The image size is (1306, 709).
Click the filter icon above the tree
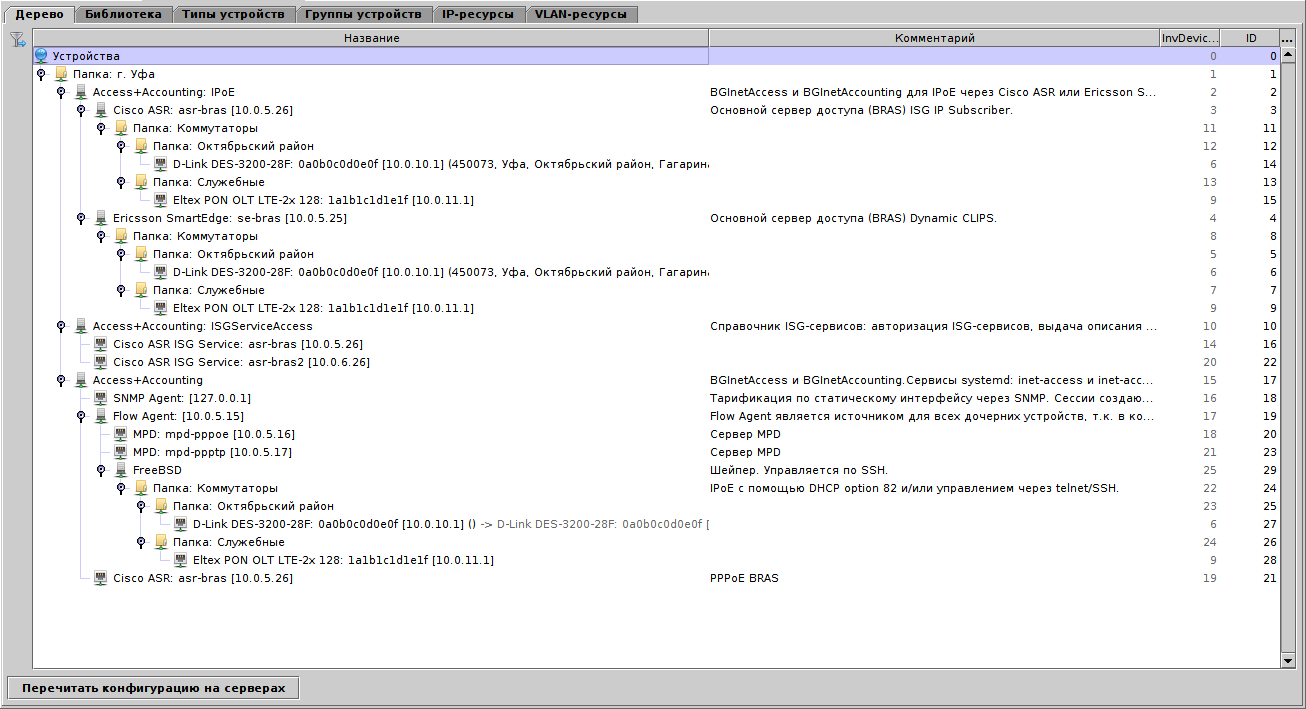15,40
